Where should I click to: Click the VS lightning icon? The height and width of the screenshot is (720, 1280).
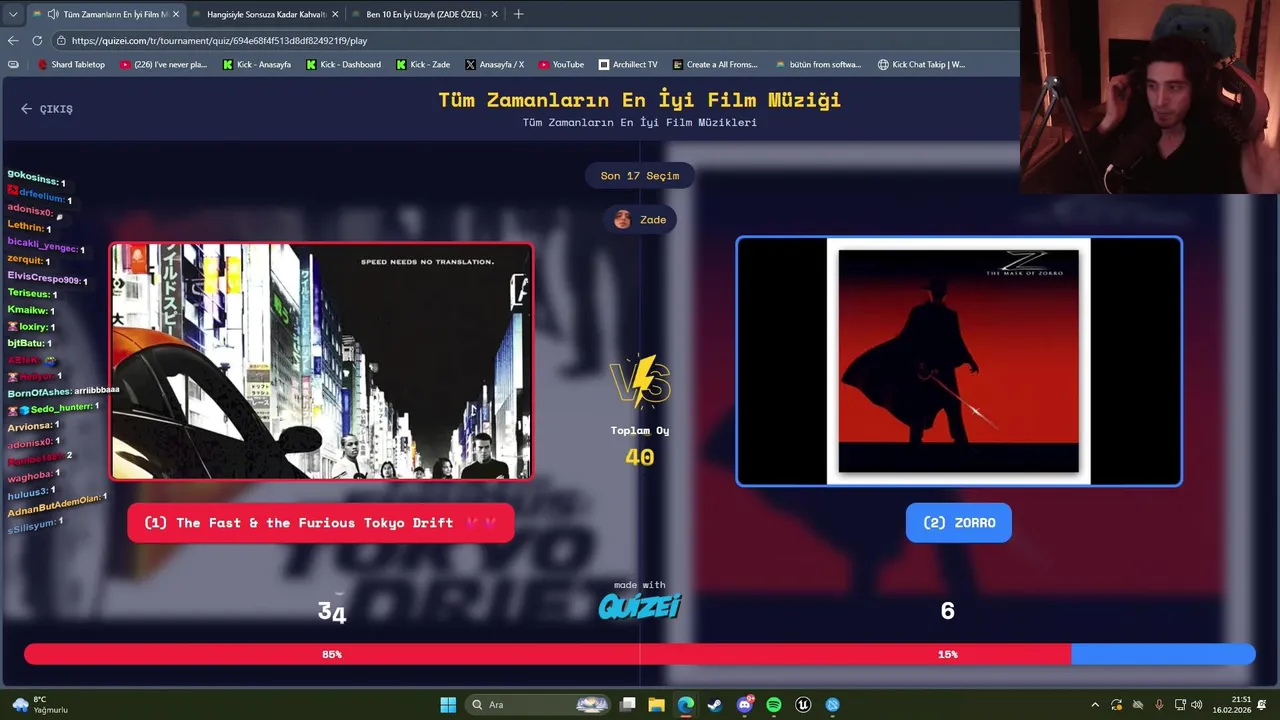coord(640,382)
